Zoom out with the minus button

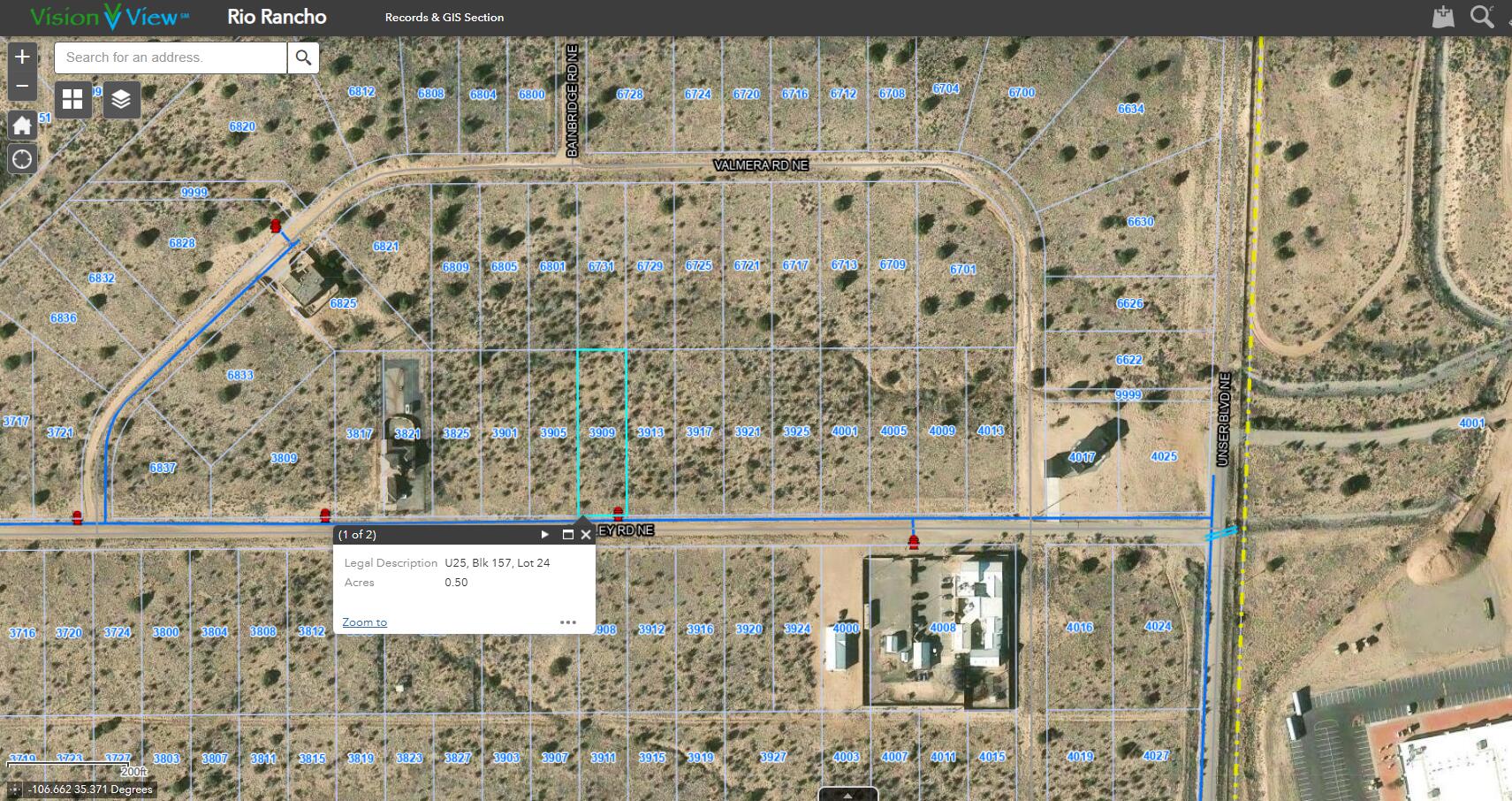pyautogui.click(x=22, y=86)
